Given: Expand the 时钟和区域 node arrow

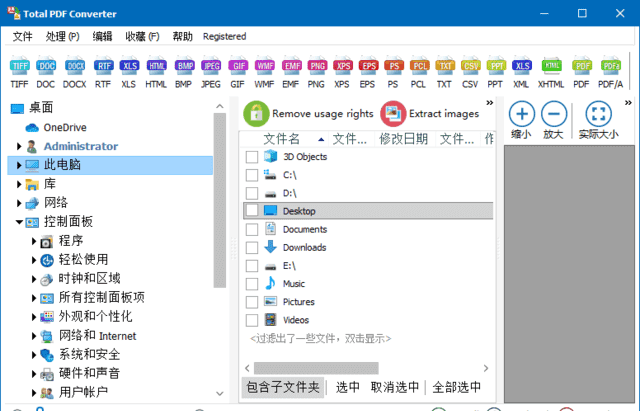Looking at the screenshot, I should pos(34,279).
